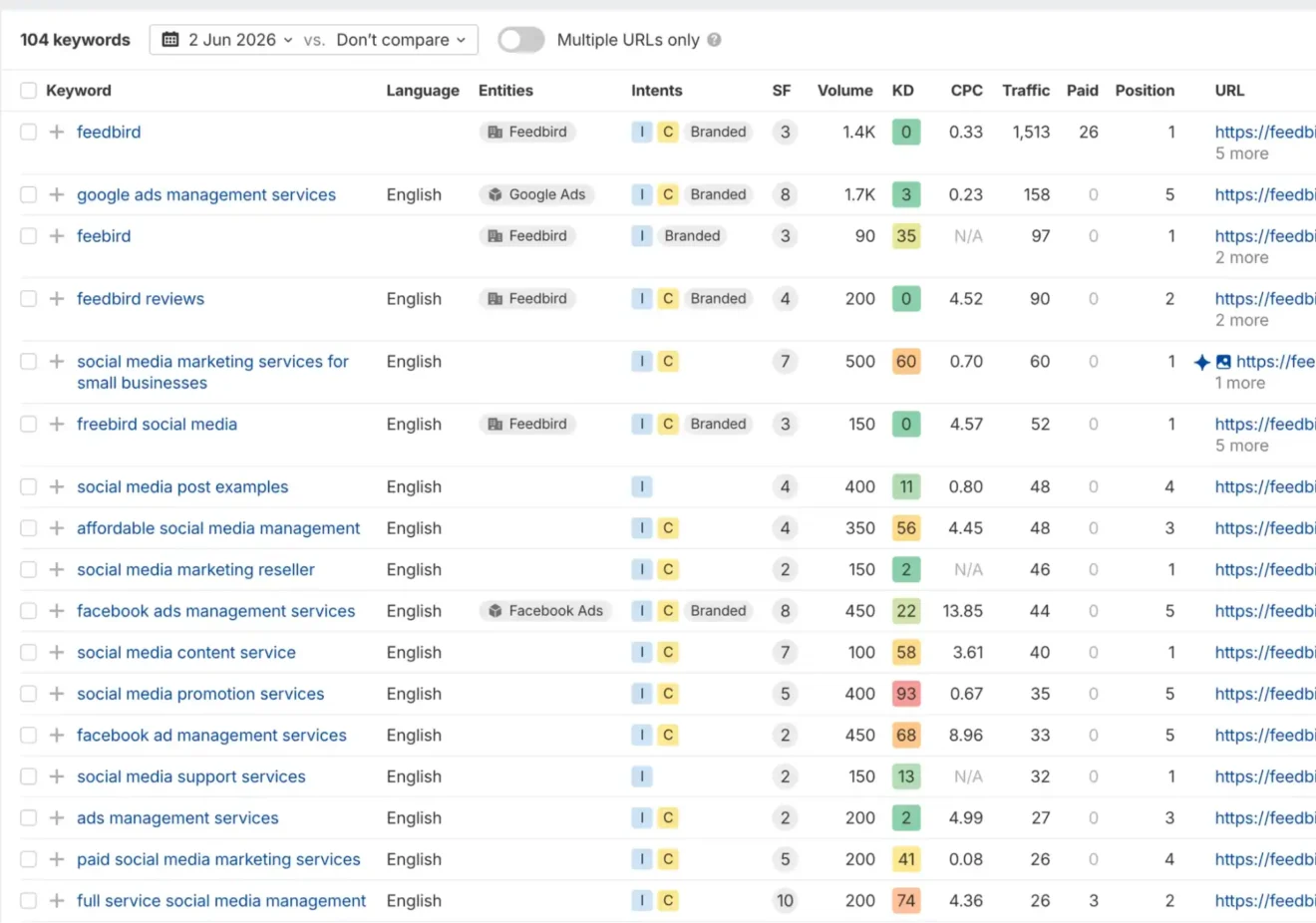Open the URL link in the feedbird row
The width and height of the screenshot is (1316, 923).
1264,132
